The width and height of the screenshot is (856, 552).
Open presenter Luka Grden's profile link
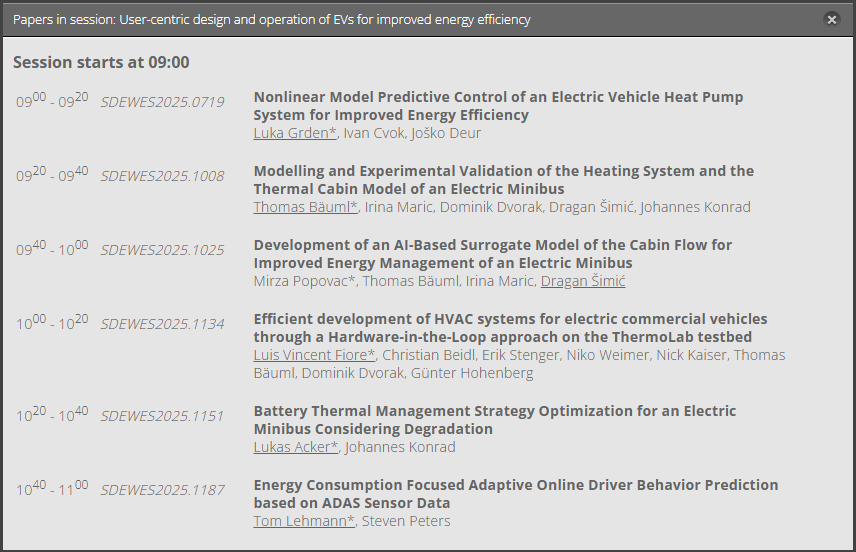295,133
